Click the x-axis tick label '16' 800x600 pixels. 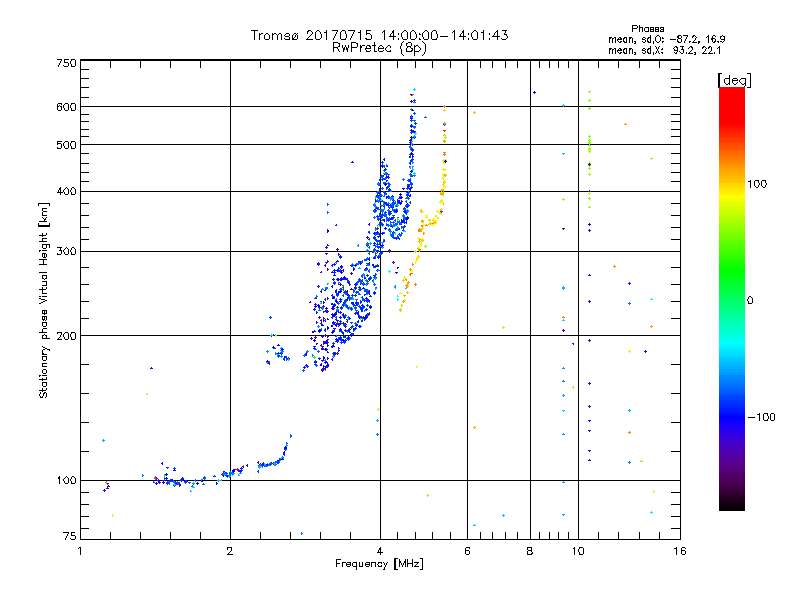[x=680, y=551]
